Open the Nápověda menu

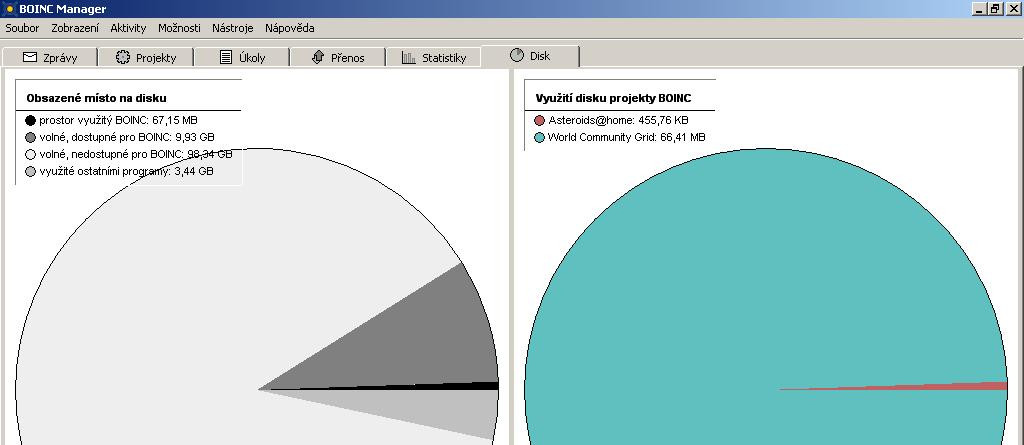tap(289, 28)
